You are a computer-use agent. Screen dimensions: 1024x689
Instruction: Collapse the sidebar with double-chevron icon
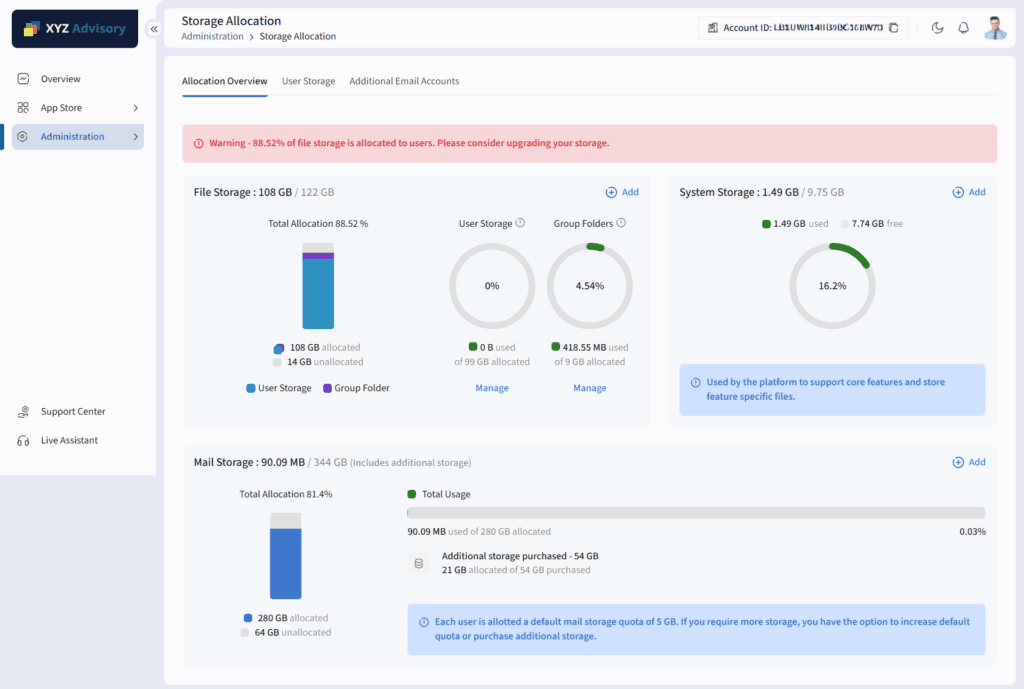(154, 29)
